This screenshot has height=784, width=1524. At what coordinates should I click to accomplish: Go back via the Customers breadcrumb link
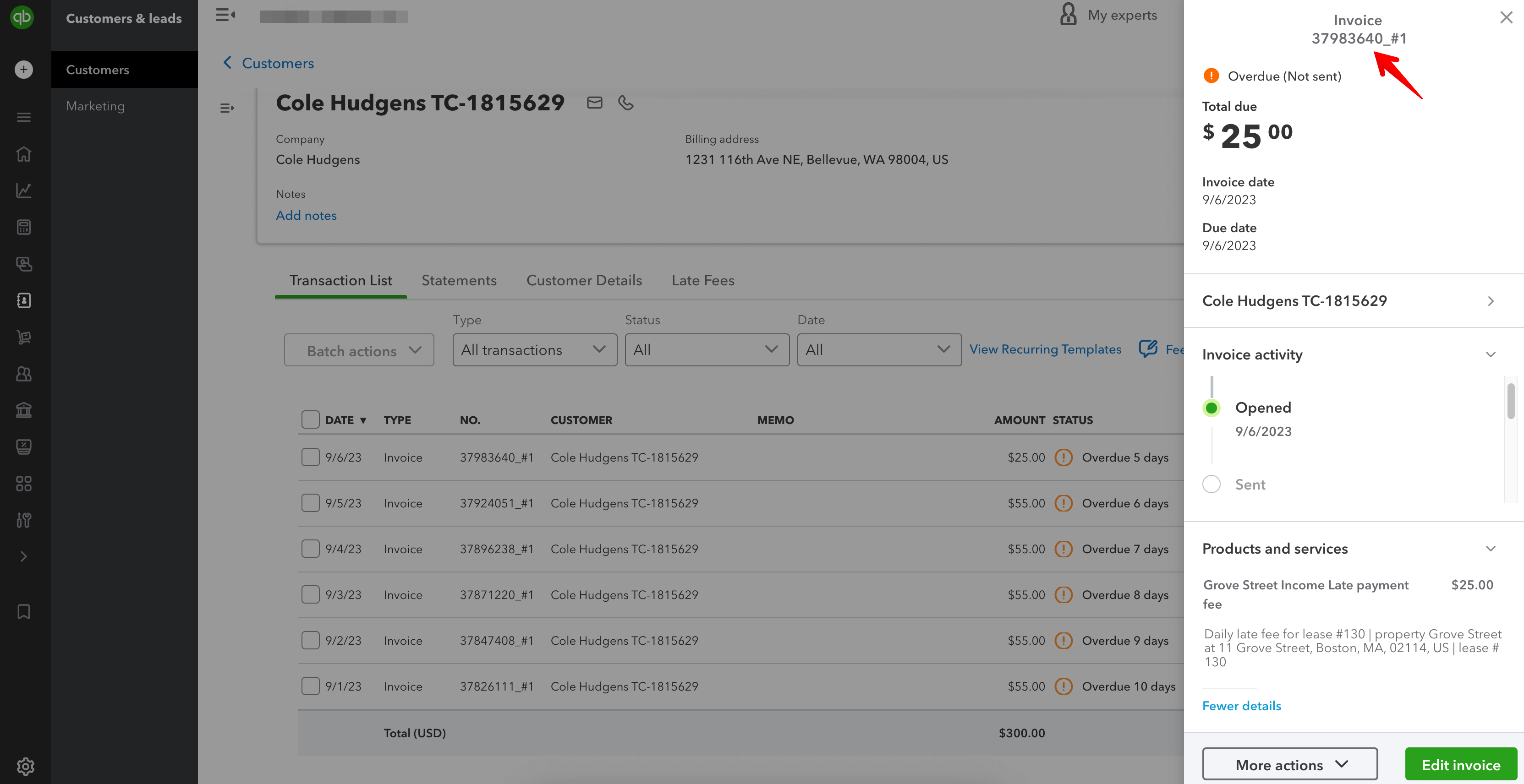278,63
